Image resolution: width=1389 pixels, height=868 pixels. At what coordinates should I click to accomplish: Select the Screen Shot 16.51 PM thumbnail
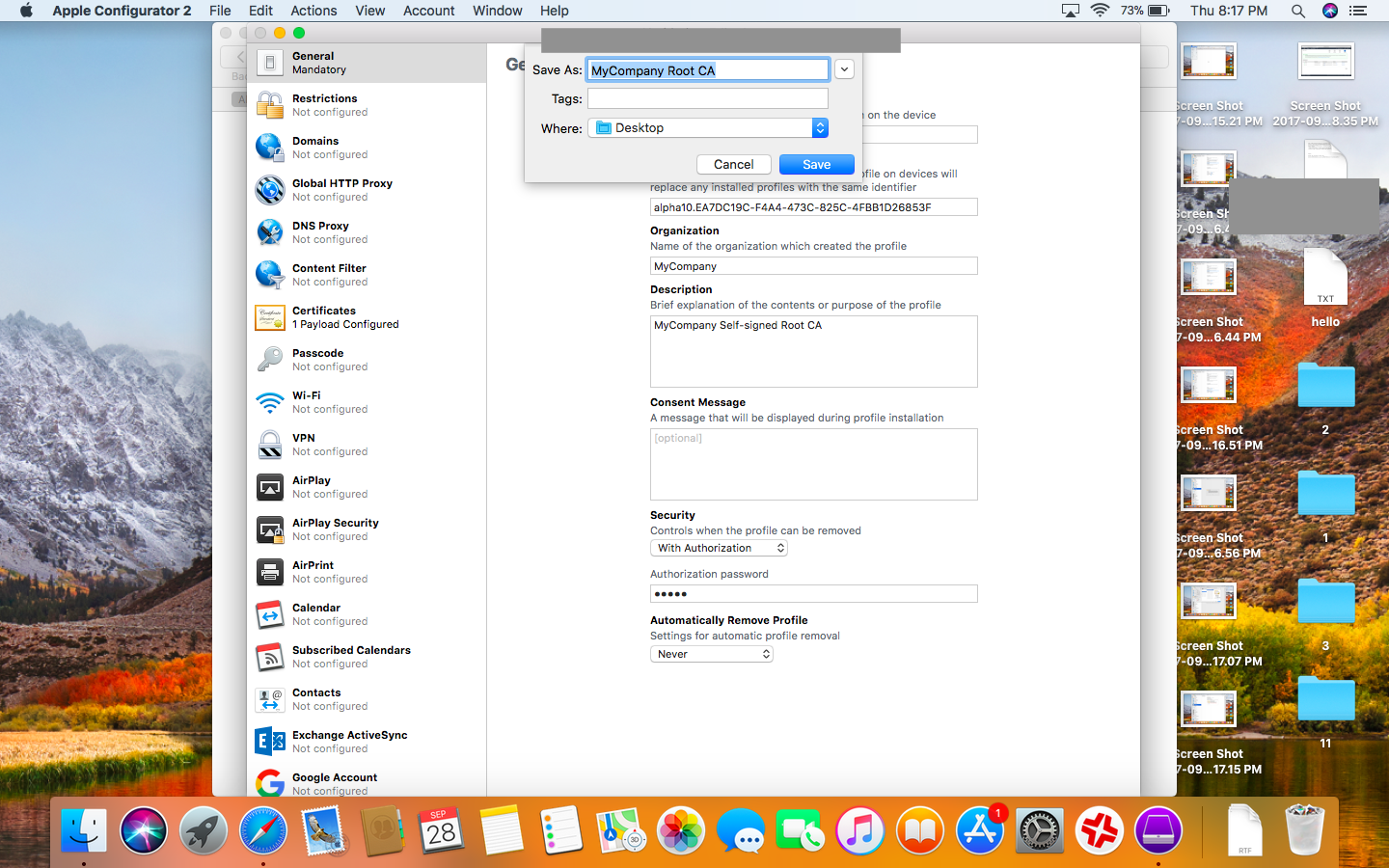[1209, 386]
